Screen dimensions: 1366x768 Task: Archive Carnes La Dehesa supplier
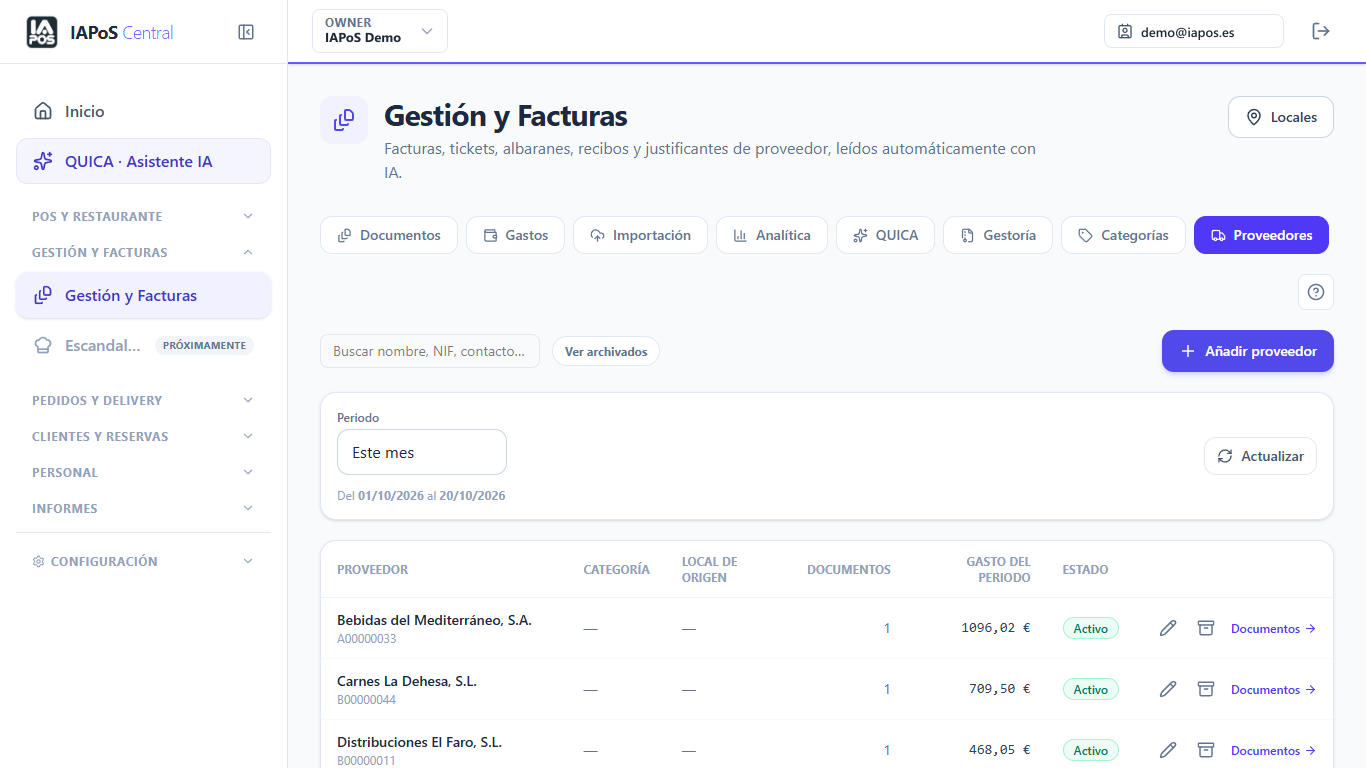(x=1206, y=689)
